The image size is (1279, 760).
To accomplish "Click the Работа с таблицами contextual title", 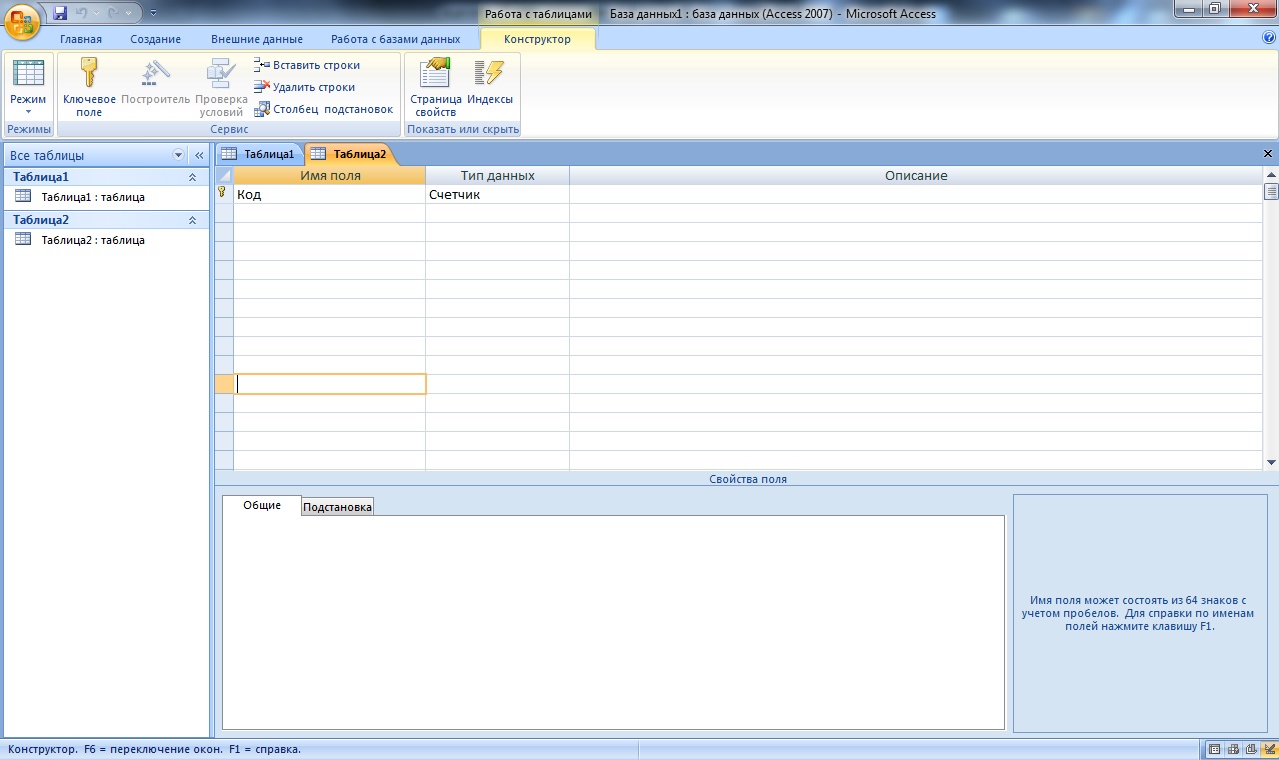I will tap(538, 14).
